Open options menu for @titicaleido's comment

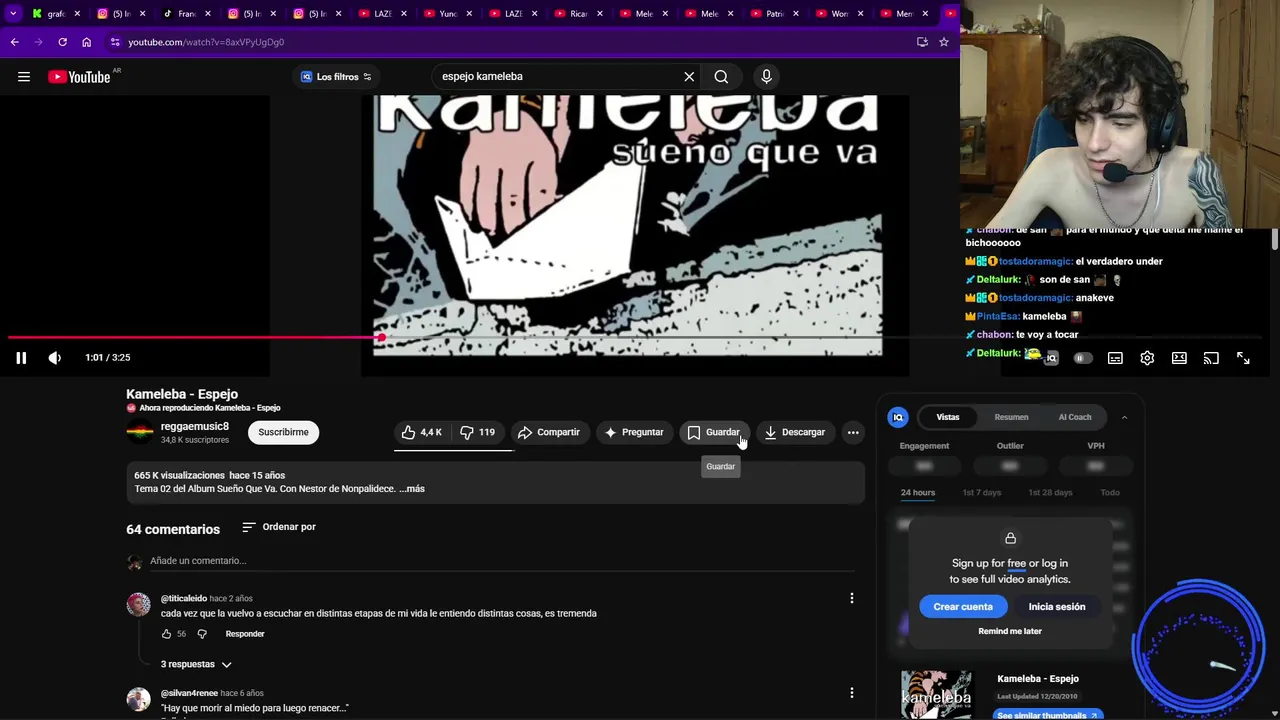[x=852, y=598]
